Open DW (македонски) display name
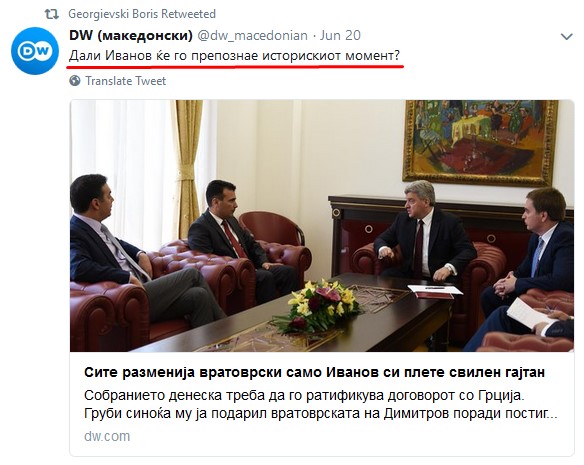 tap(131, 35)
